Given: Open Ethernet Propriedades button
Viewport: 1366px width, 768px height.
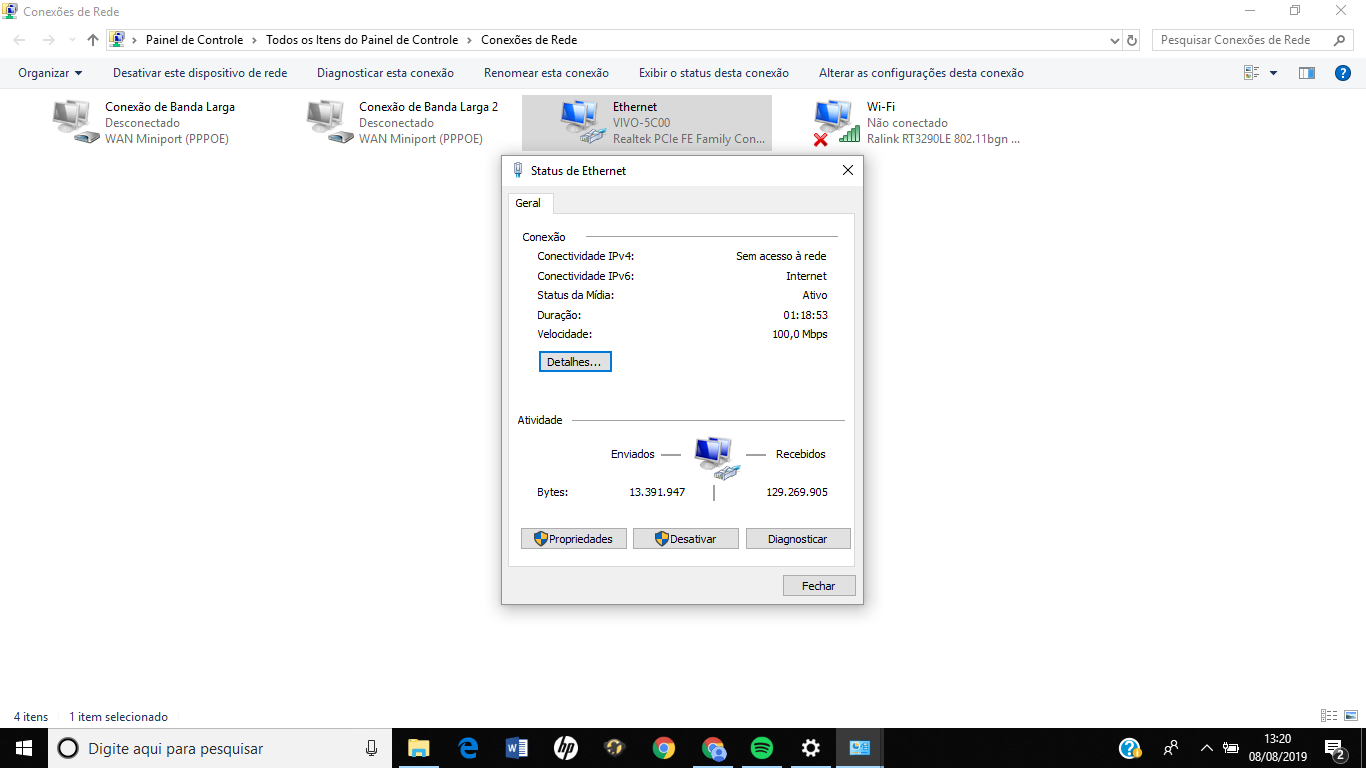Looking at the screenshot, I should pyautogui.click(x=574, y=539).
